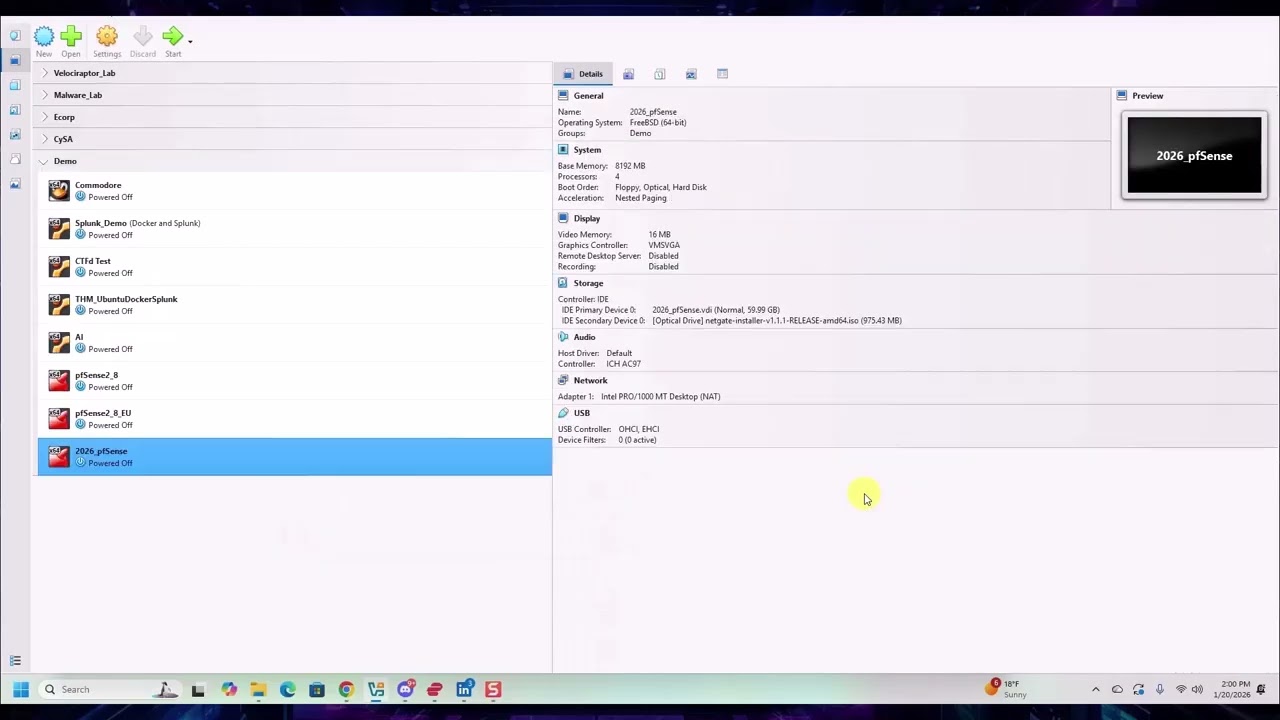The width and height of the screenshot is (1280, 720).
Task: Click the 2026_pfSense preview thumbnail
Action: 1194,156
